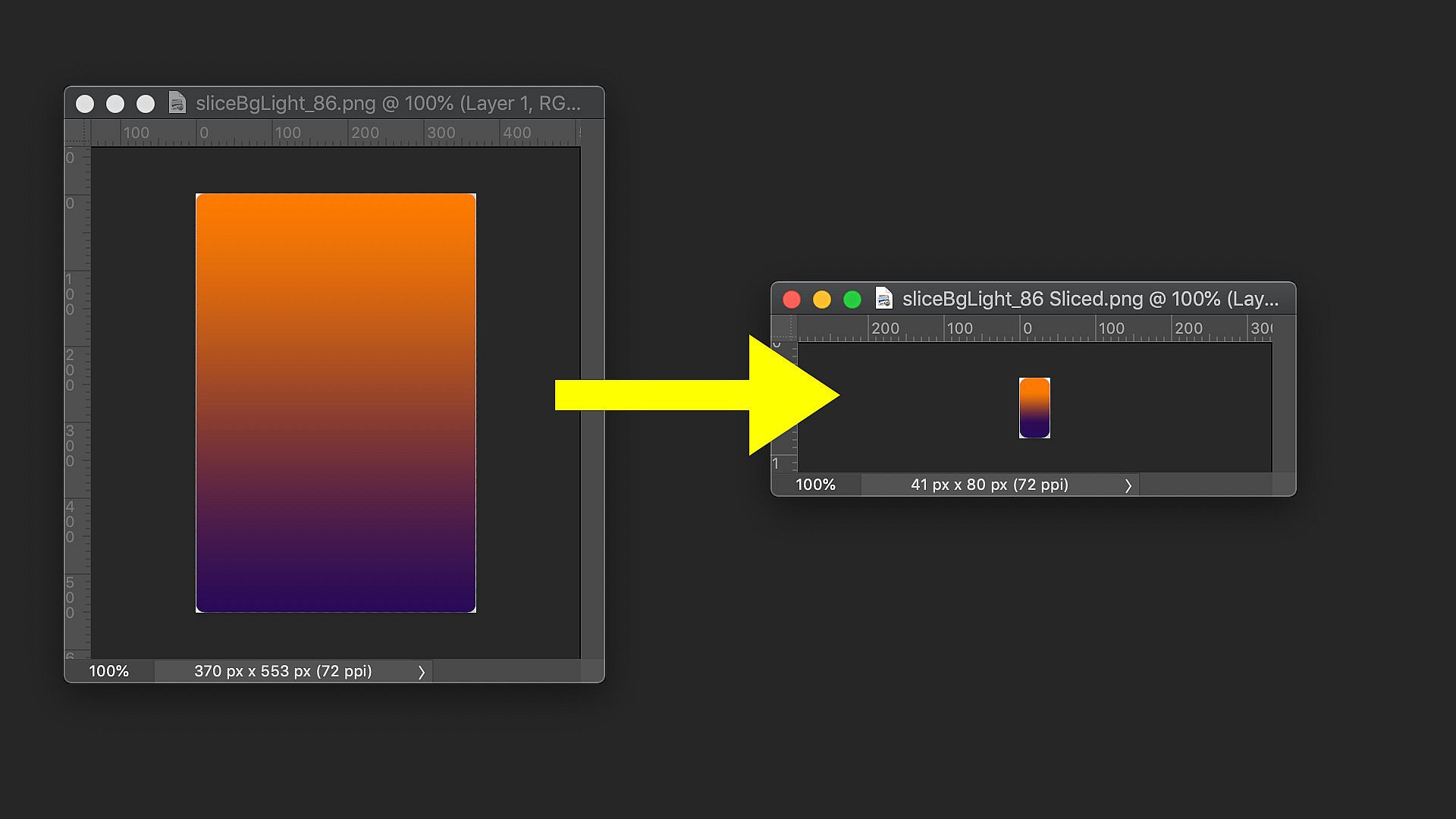Click the 100% zoom field in Sliced window

point(815,485)
